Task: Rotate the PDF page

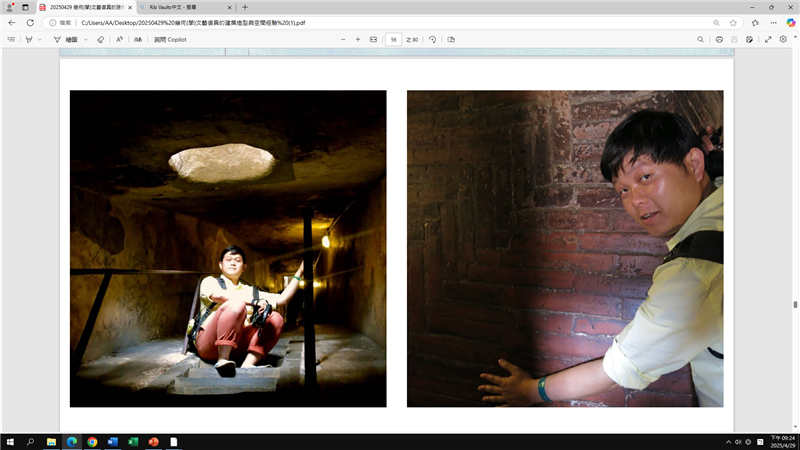Action: 432,39
